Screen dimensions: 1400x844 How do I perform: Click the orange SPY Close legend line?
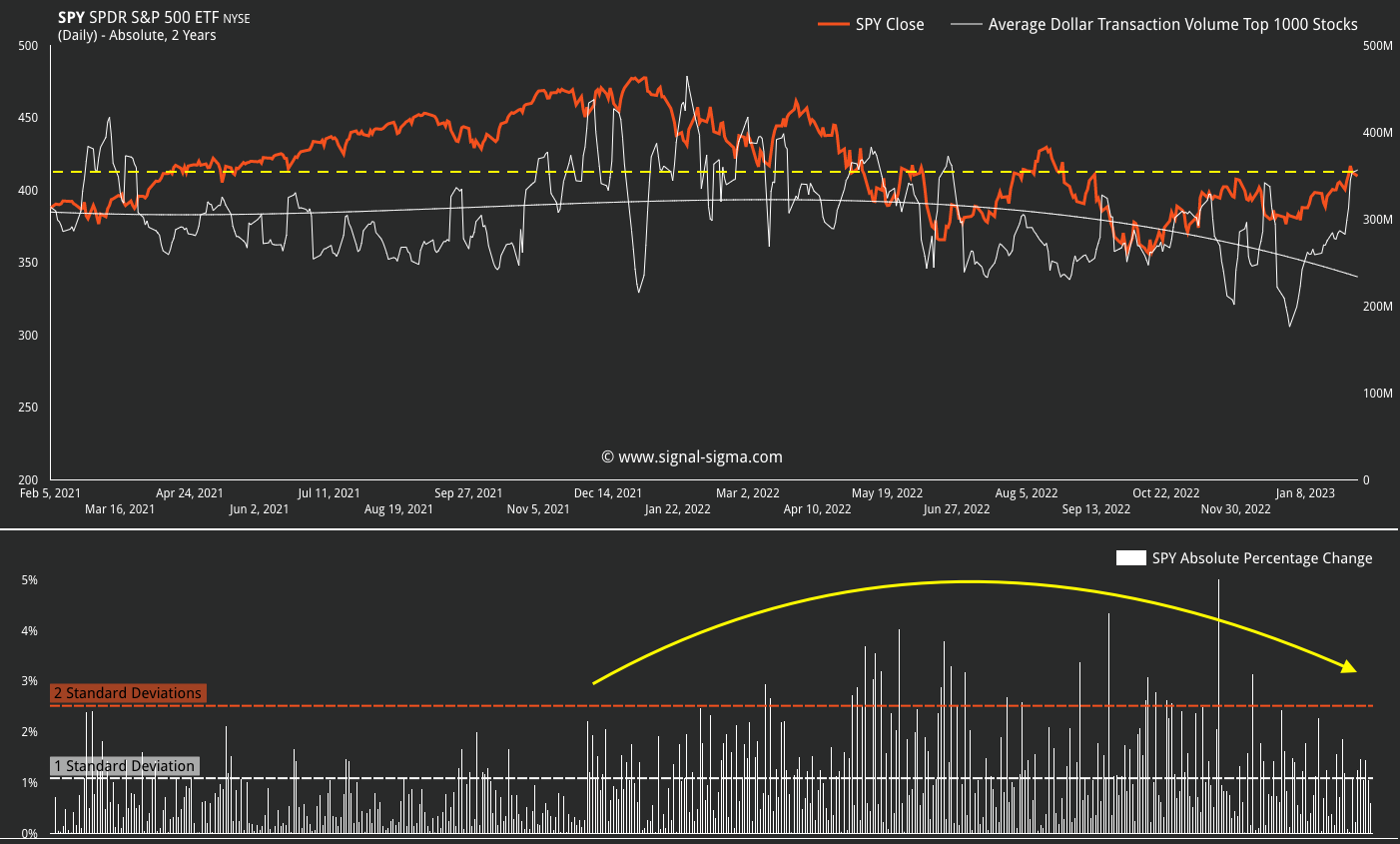834,24
